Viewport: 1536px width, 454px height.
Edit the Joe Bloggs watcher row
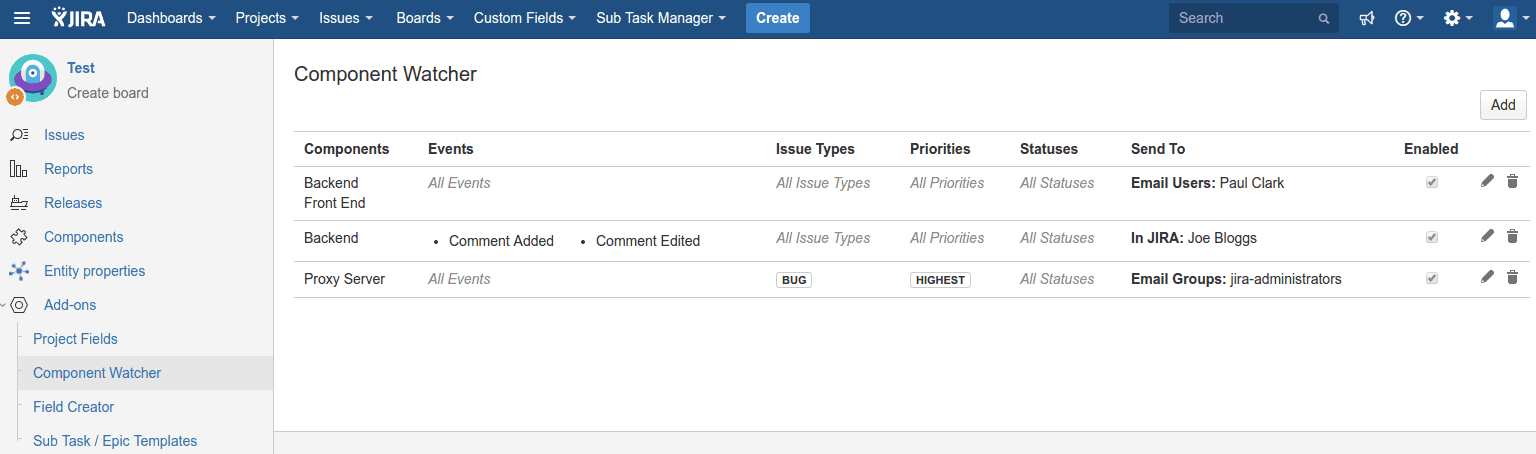click(1488, 236)
